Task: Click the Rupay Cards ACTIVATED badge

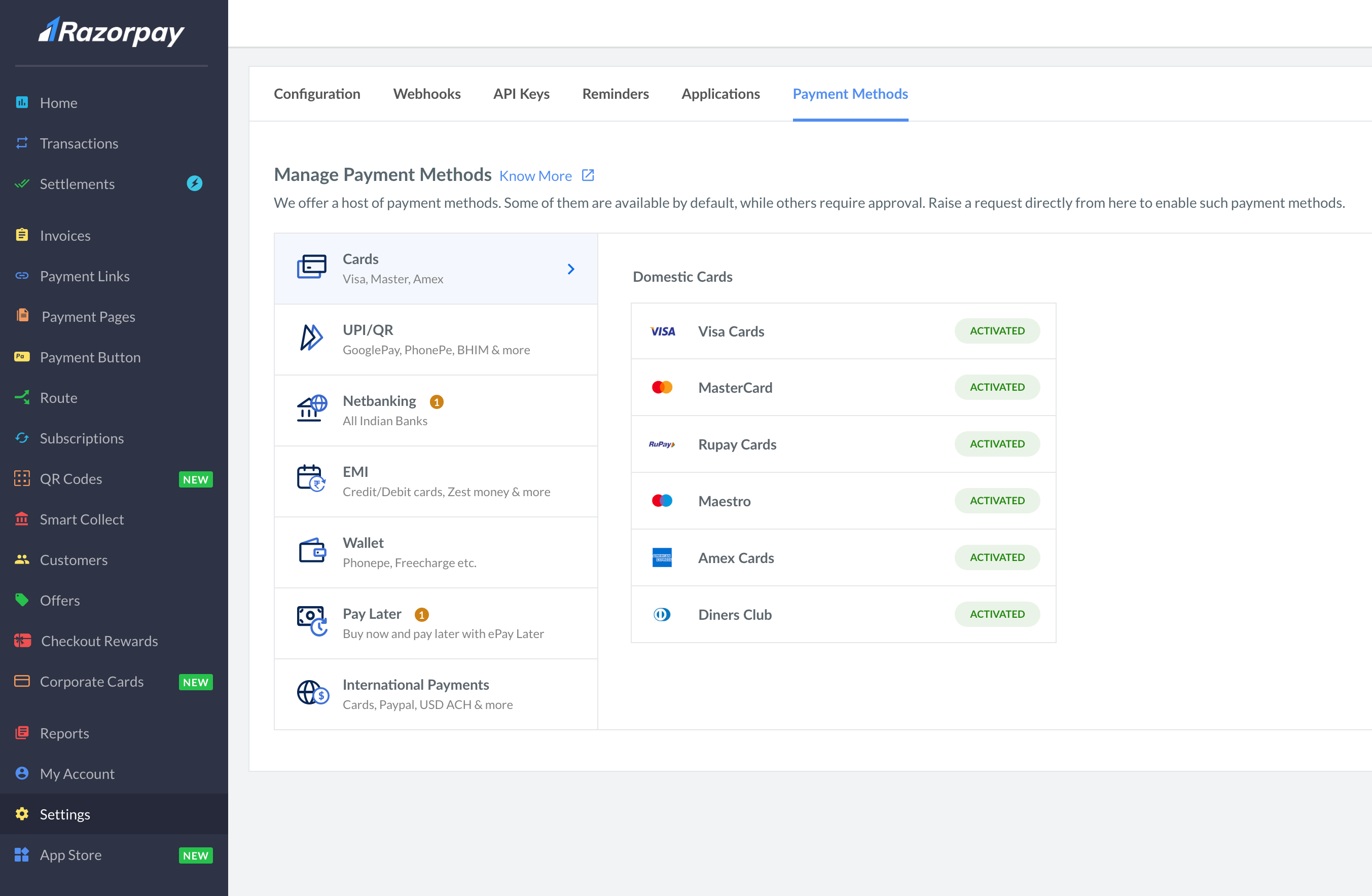Action: (997, 443)
